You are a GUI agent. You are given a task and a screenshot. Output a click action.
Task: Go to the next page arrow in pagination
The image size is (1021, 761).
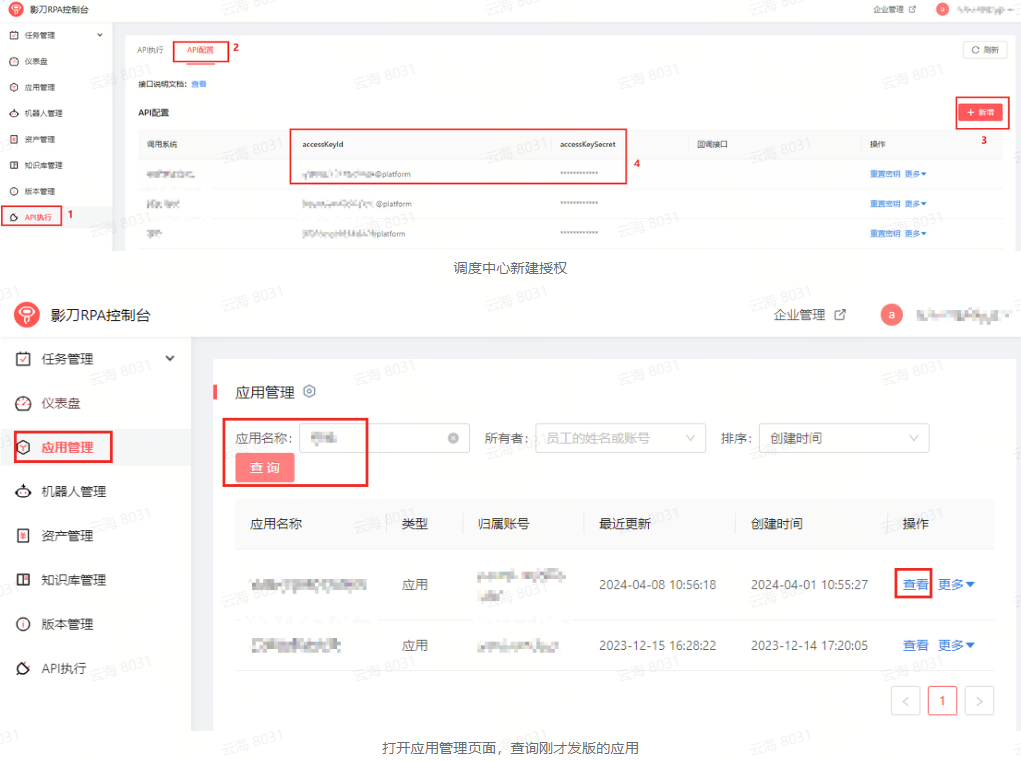click(x=979, y=701)
